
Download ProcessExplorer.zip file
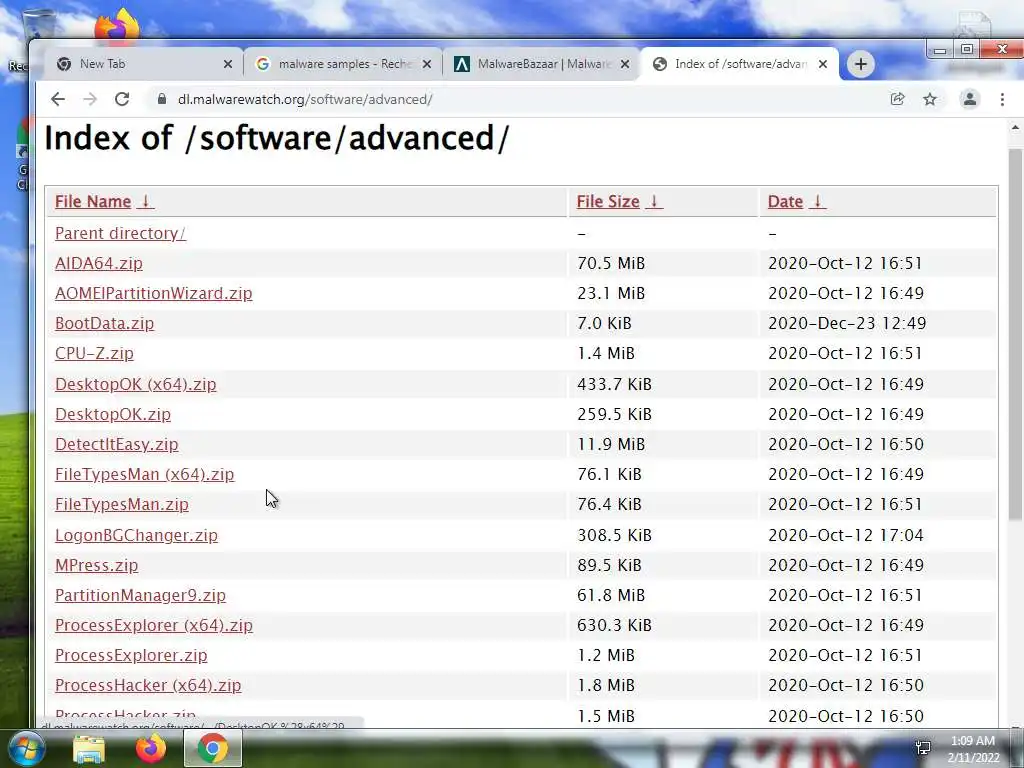pyautogui.click(x=131, y=656)
